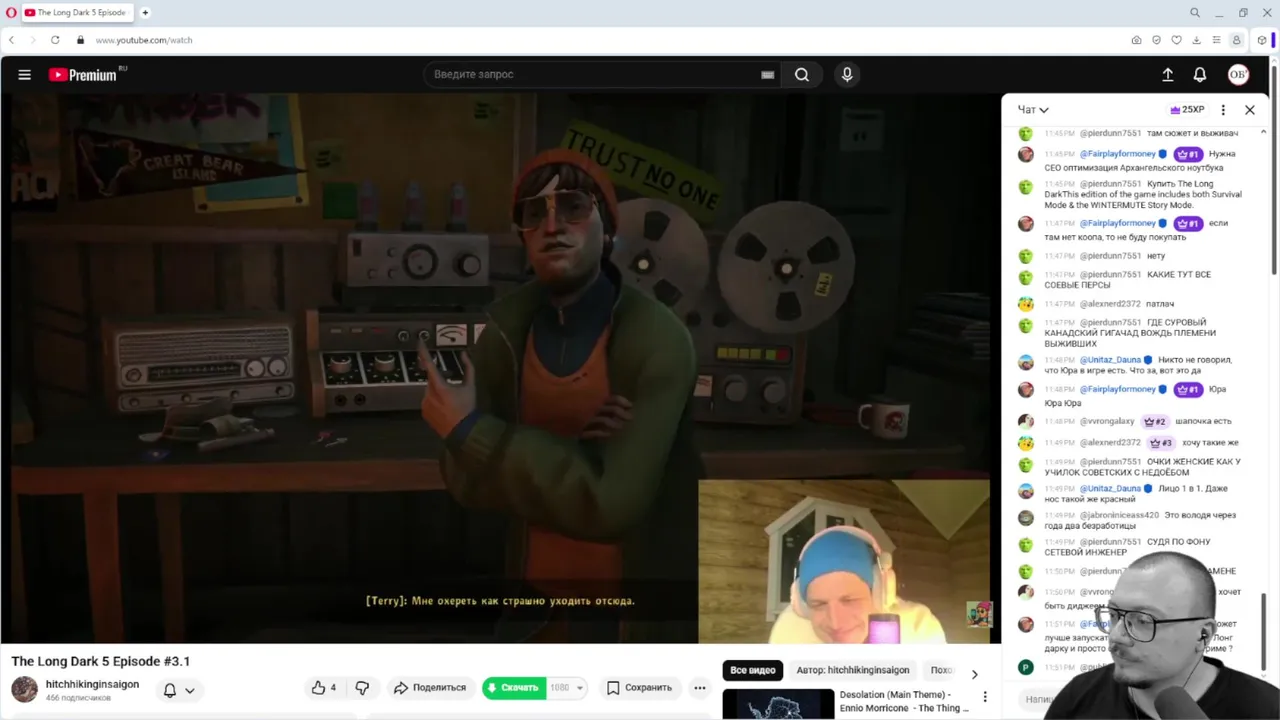Open chat options three-dot menu
This screenshot has width=1280, height=720.
click(1223, 110)
